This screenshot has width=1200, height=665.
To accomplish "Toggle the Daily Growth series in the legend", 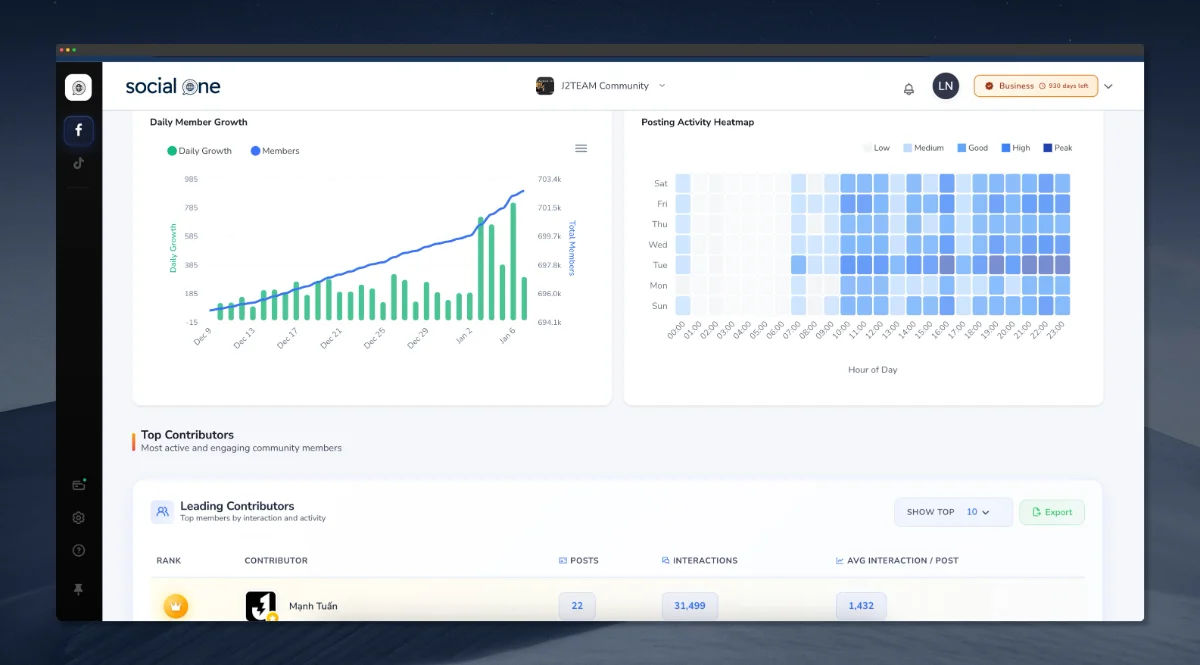I will [199, 150].
